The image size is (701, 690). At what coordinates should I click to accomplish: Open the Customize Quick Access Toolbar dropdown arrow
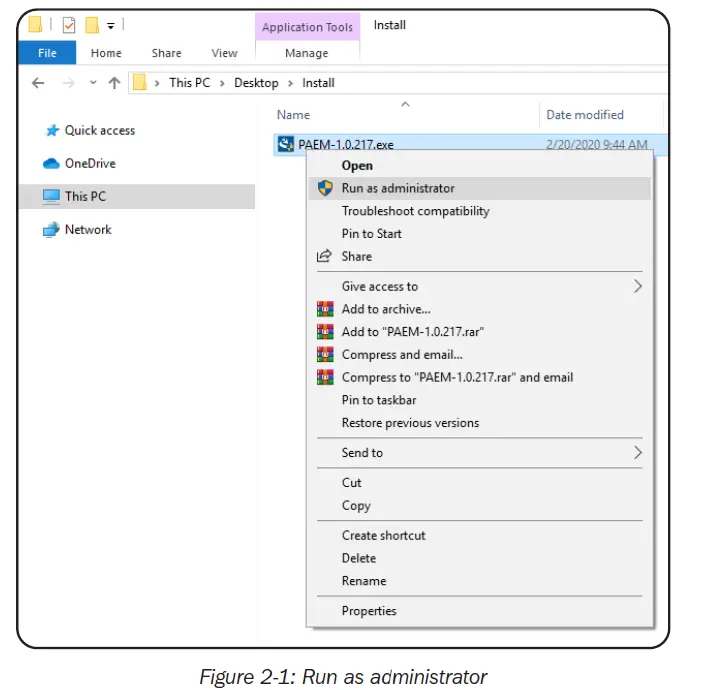[111, 26]
